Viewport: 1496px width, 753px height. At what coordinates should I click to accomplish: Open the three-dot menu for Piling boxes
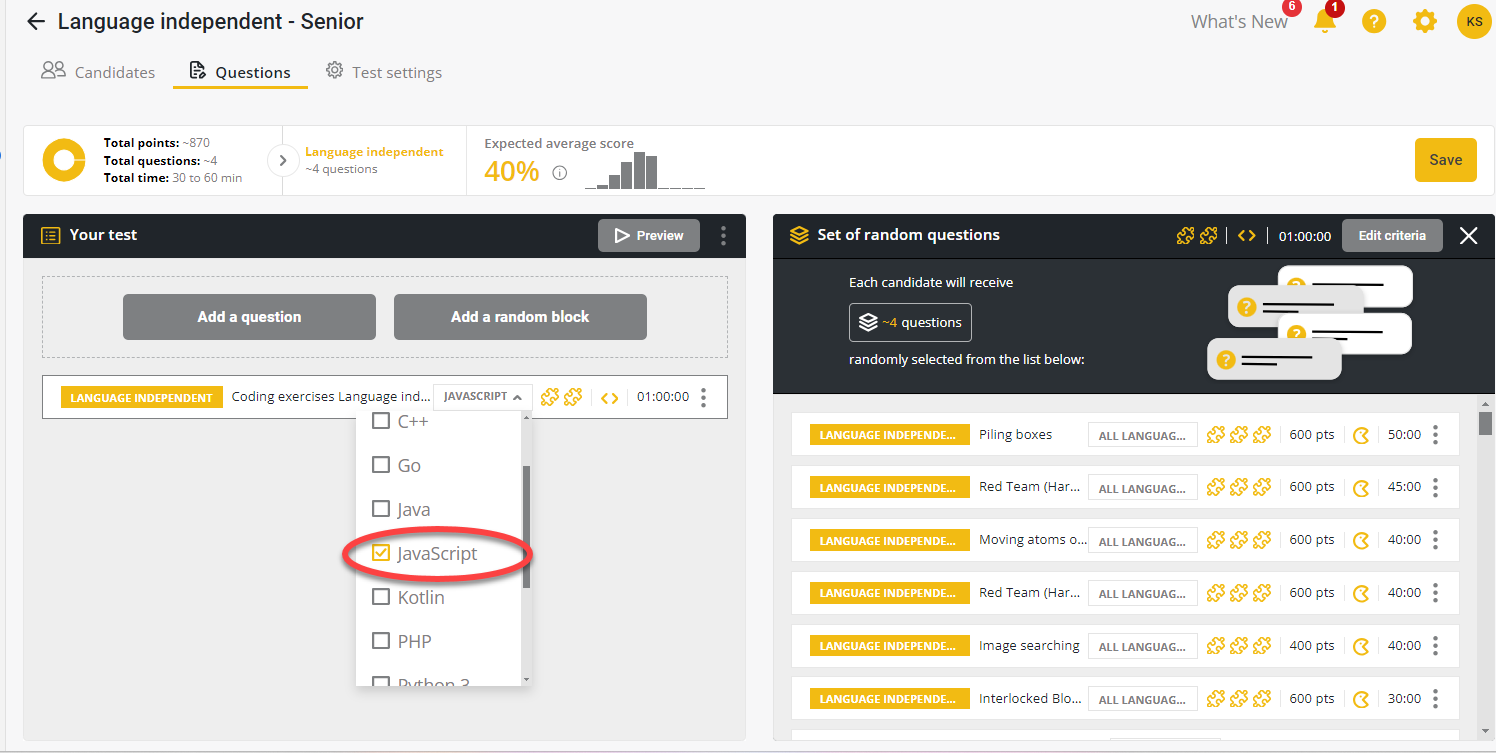1435,435
